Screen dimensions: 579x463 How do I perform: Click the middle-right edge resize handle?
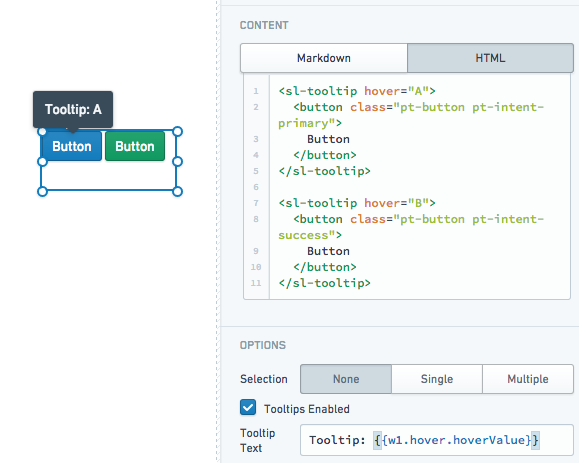pos(177,161)
